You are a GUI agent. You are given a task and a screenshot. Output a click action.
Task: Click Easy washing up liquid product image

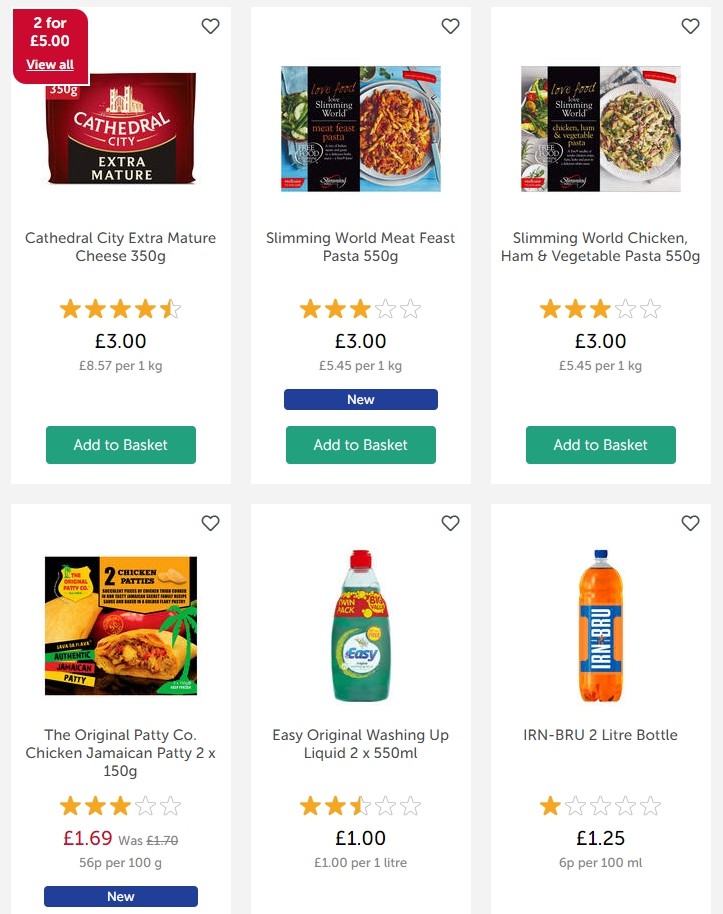point(361,625)
